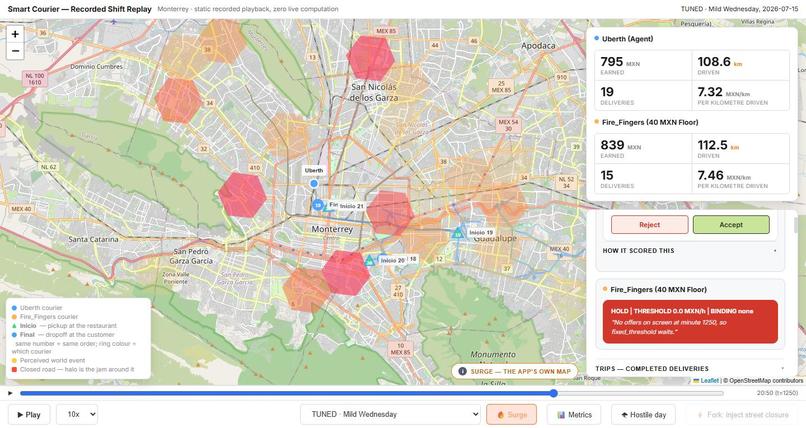Click the Perceived world event legend entry
Viewport: 806px width, 428px height.
48,360
